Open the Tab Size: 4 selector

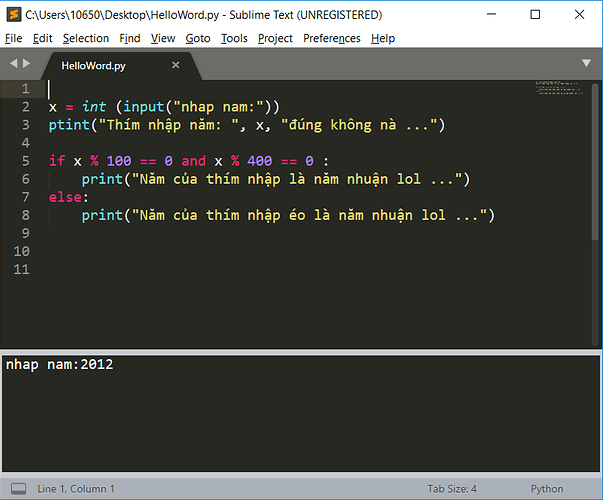click(451, 489)
